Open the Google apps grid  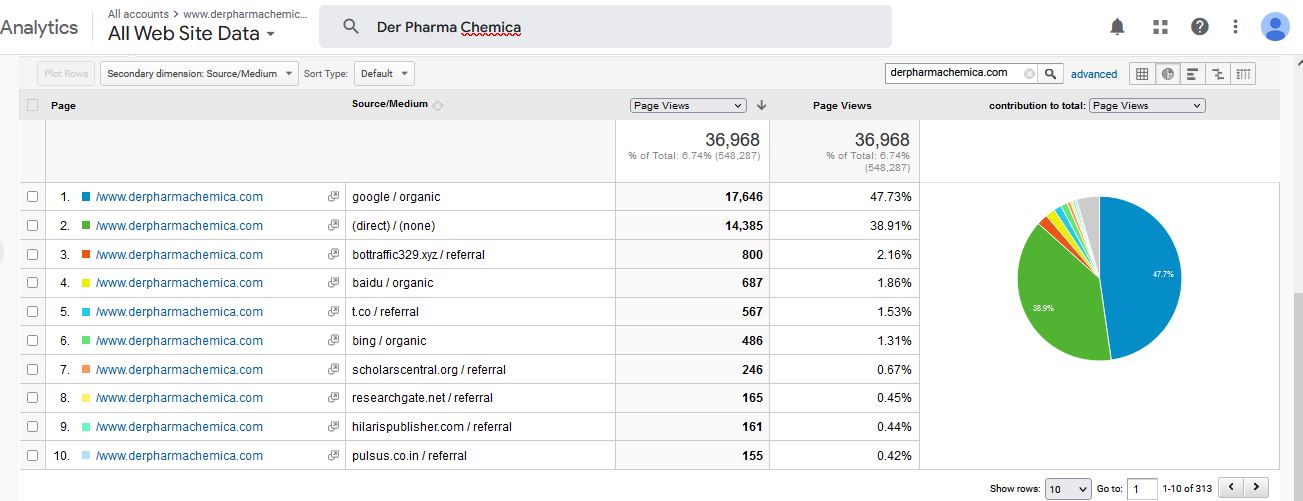point(1160,27)
